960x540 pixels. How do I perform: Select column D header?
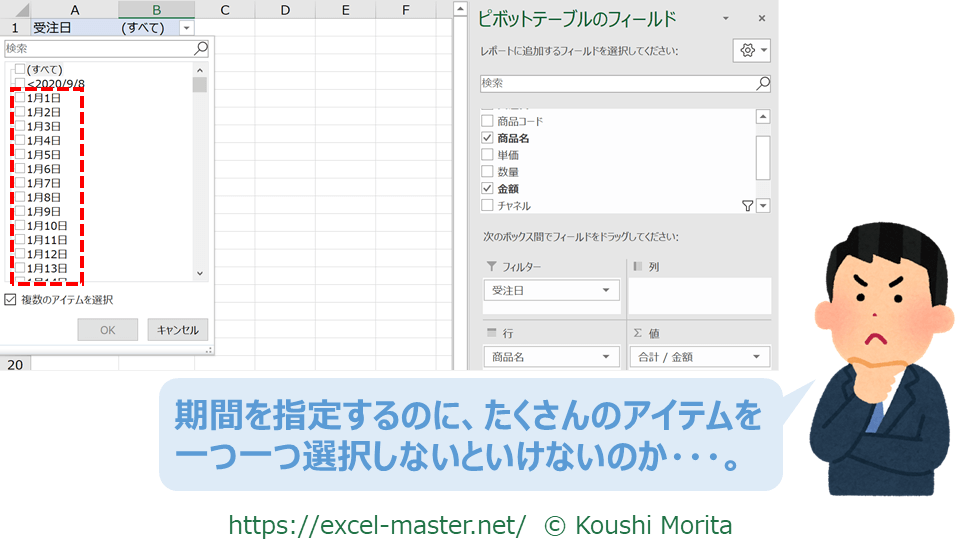[x=285, y=10]
